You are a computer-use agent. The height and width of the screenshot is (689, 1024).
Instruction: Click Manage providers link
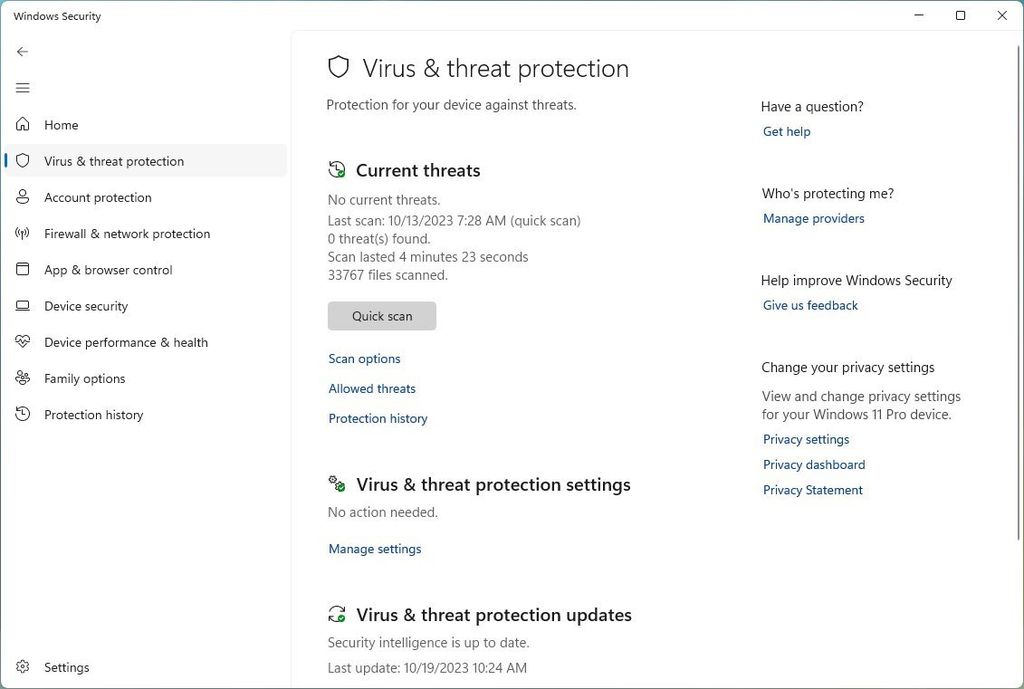[x=813, y=218]
